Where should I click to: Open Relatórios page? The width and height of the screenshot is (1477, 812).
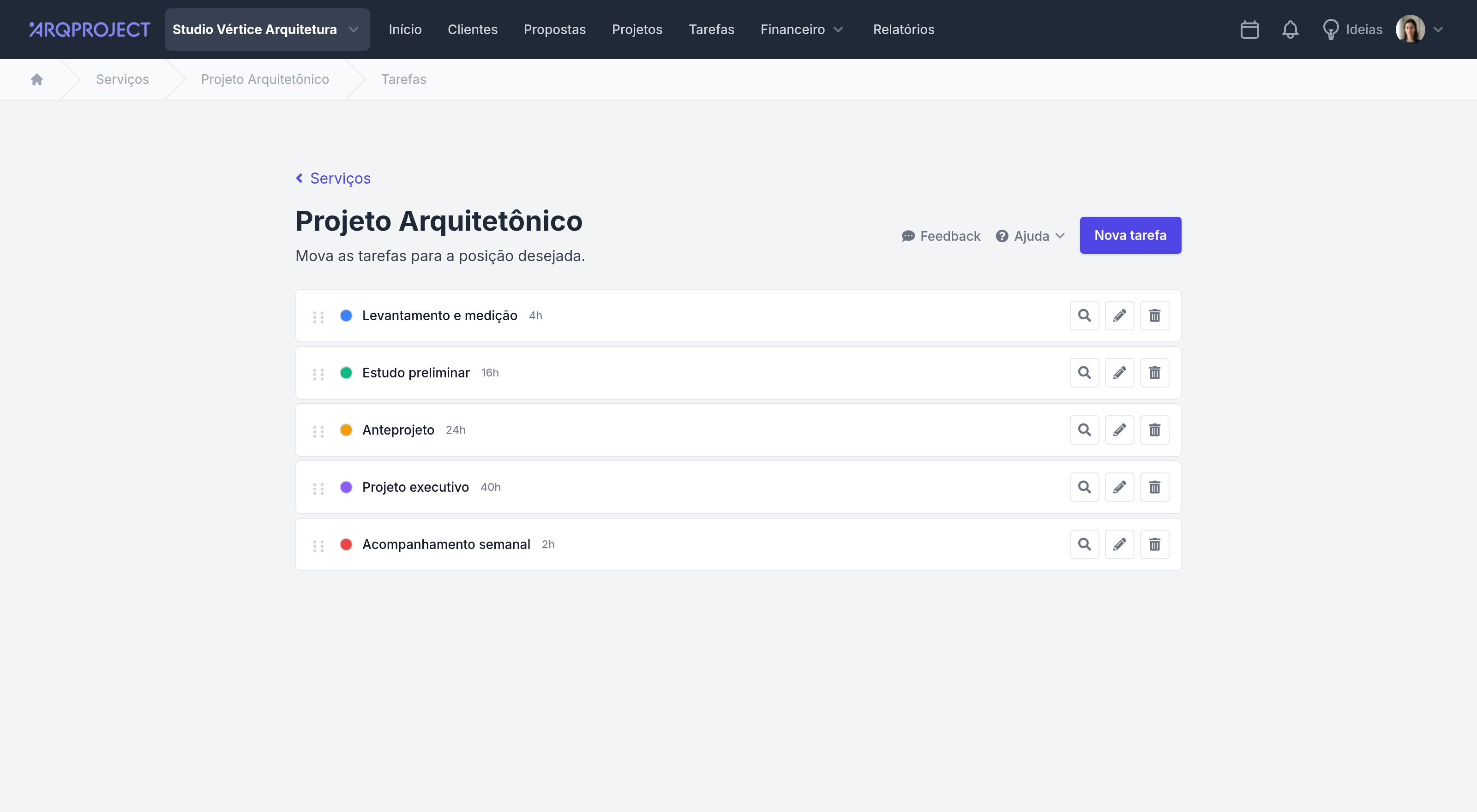[x=903, y=29]
